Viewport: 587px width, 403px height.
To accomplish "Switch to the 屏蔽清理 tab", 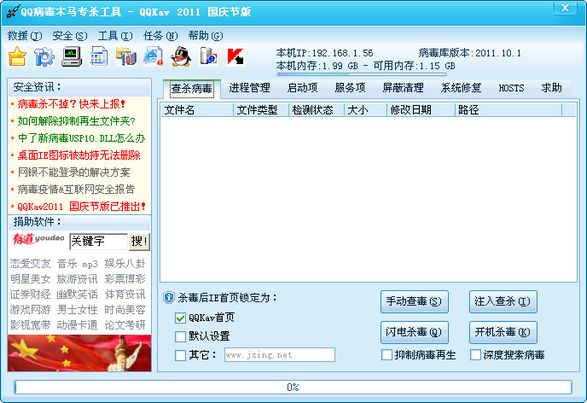I will pyautogui.click(x=403, y=88).
